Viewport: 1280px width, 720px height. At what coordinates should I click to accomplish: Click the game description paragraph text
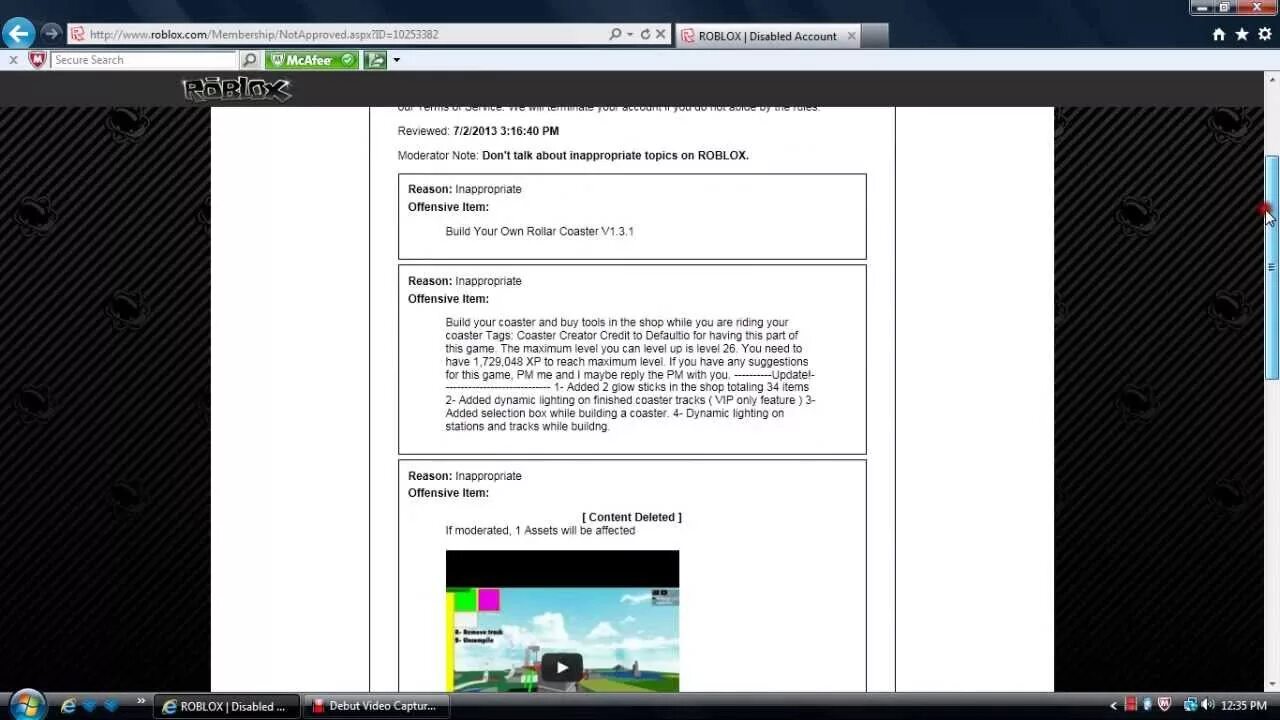pos(630,374)
